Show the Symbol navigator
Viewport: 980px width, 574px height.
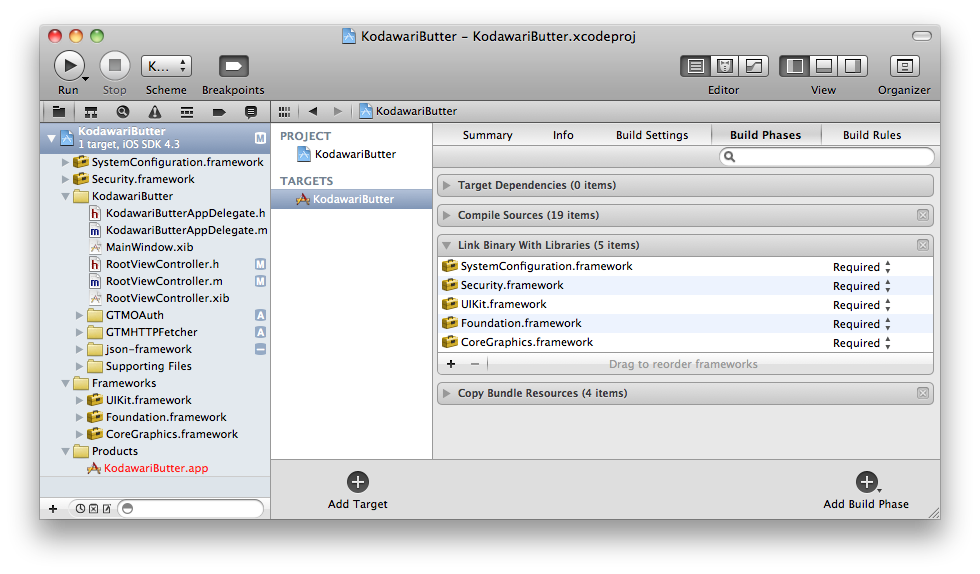pos(91,112)
